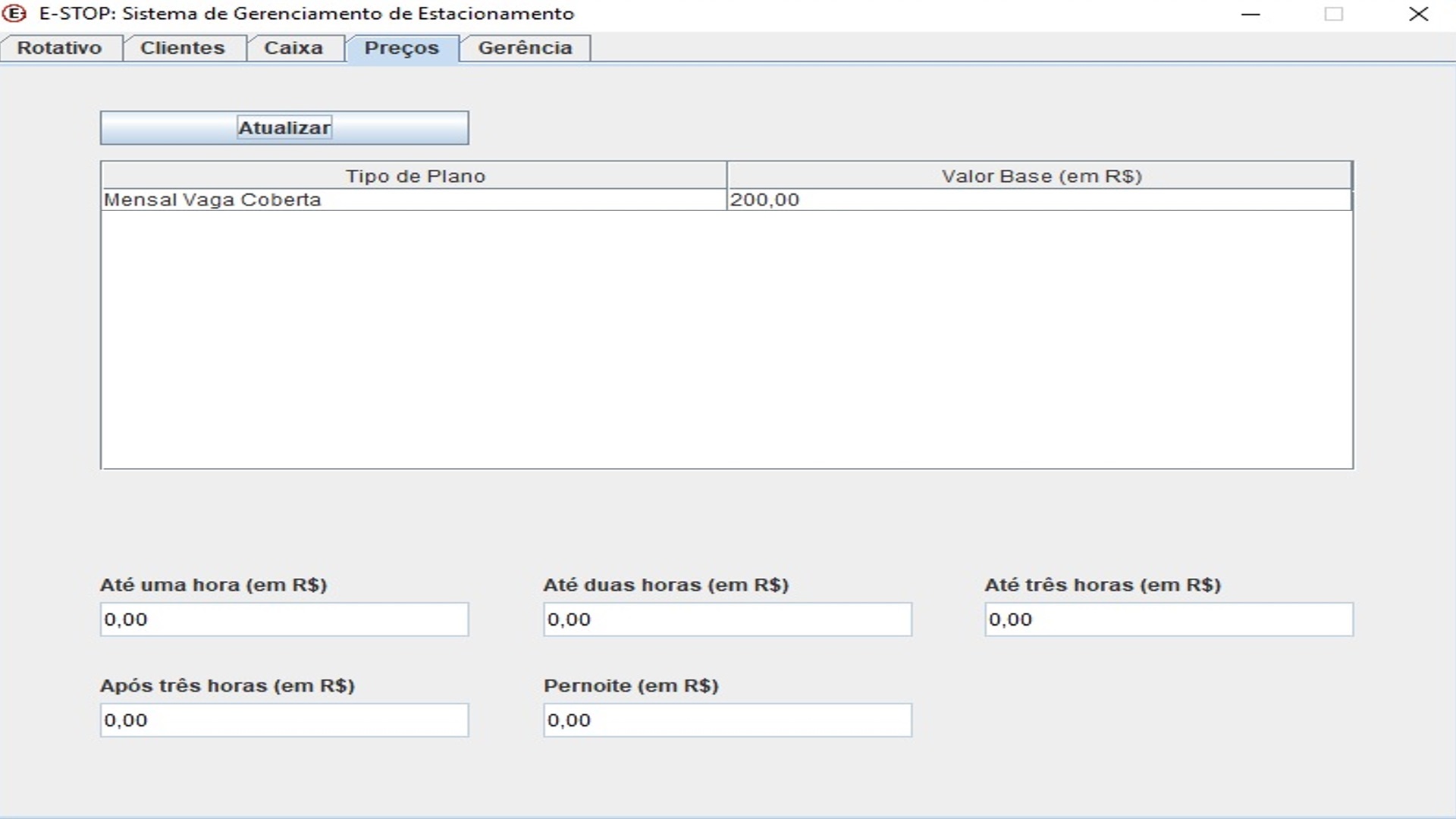
Task: Go to the Gerência tab
Action: click(525, 48)
